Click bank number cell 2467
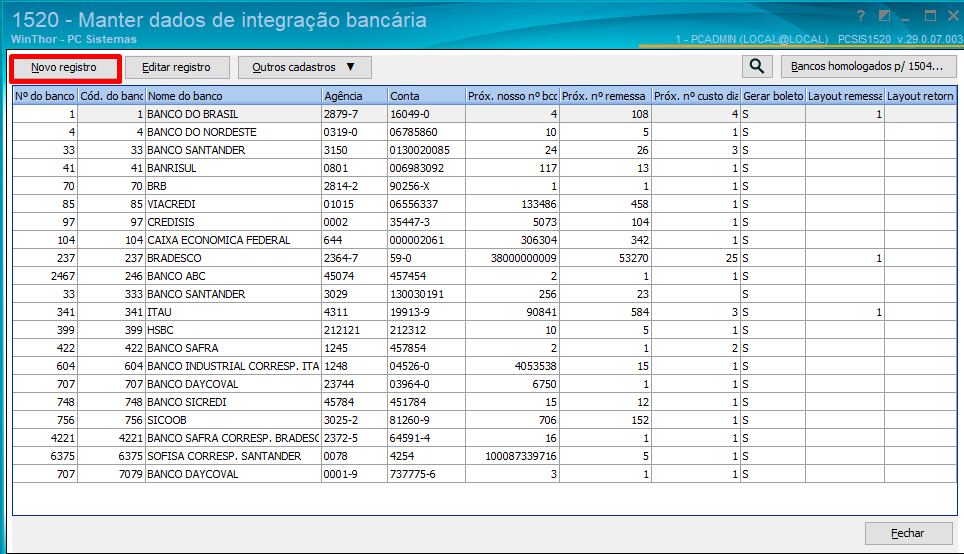964x554 pixels. tap(45, 276)
